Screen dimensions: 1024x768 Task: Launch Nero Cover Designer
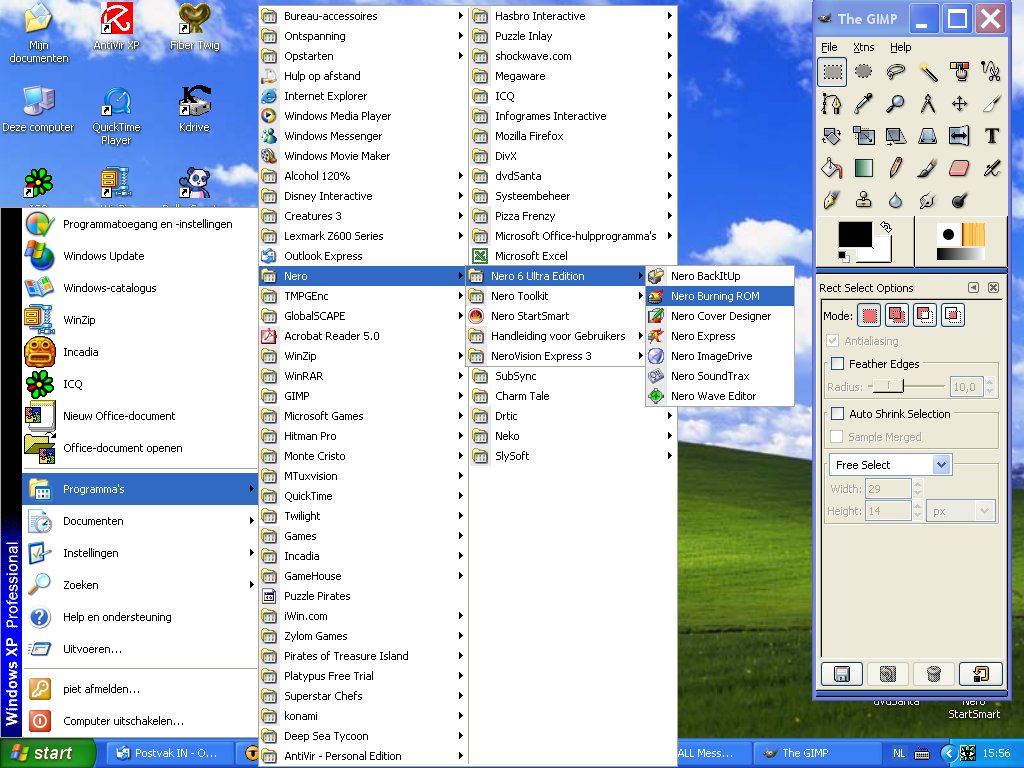720,316
